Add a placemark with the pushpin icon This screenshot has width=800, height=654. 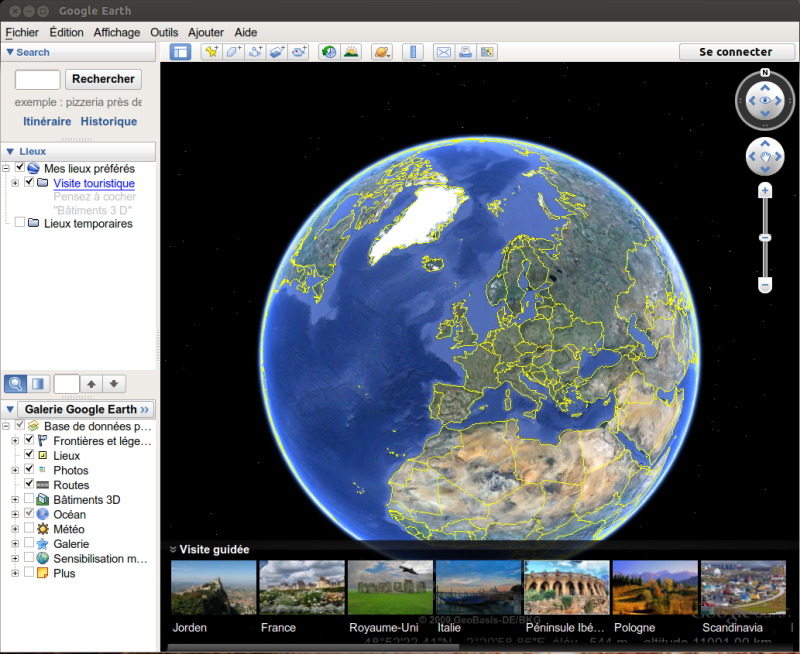[211, 52]
